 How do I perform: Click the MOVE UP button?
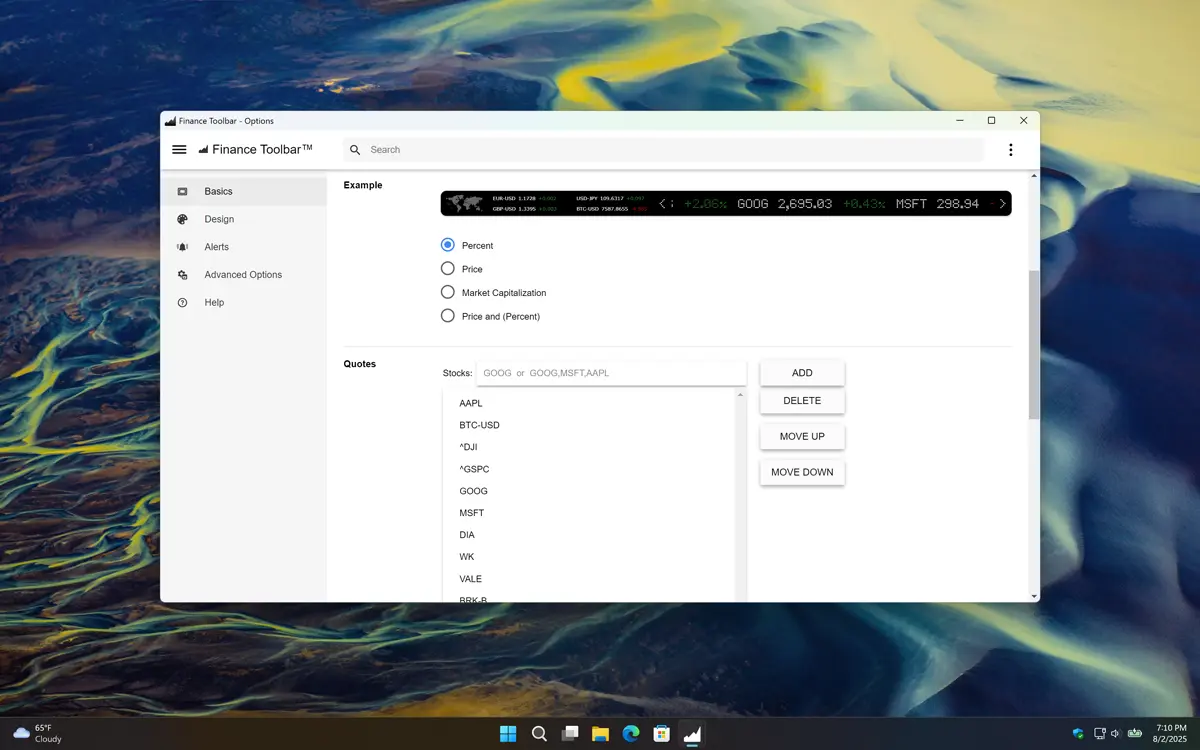[x=802, y=437]
